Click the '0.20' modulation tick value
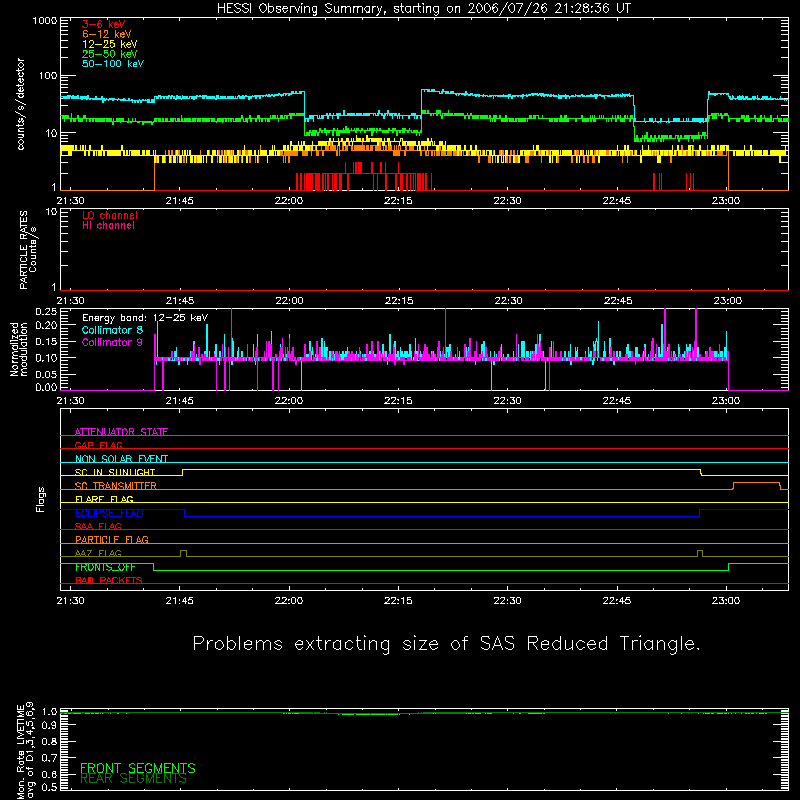 pyautogui.click(x=46, y=325)
